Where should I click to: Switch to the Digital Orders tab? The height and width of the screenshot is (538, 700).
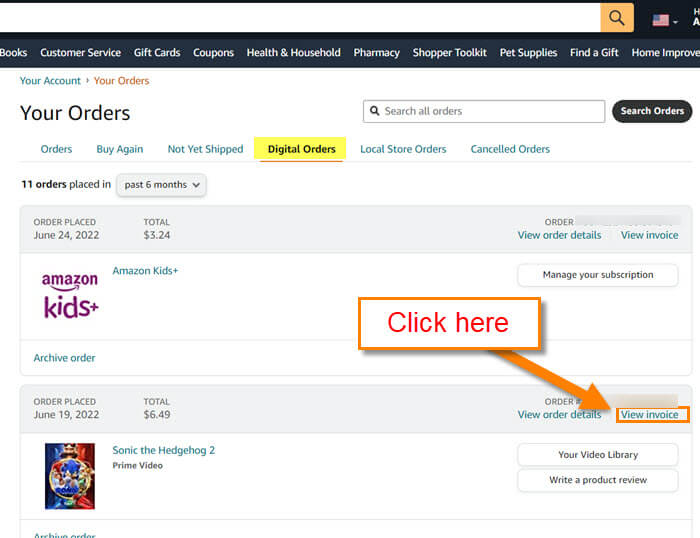(x=301, y=149)
